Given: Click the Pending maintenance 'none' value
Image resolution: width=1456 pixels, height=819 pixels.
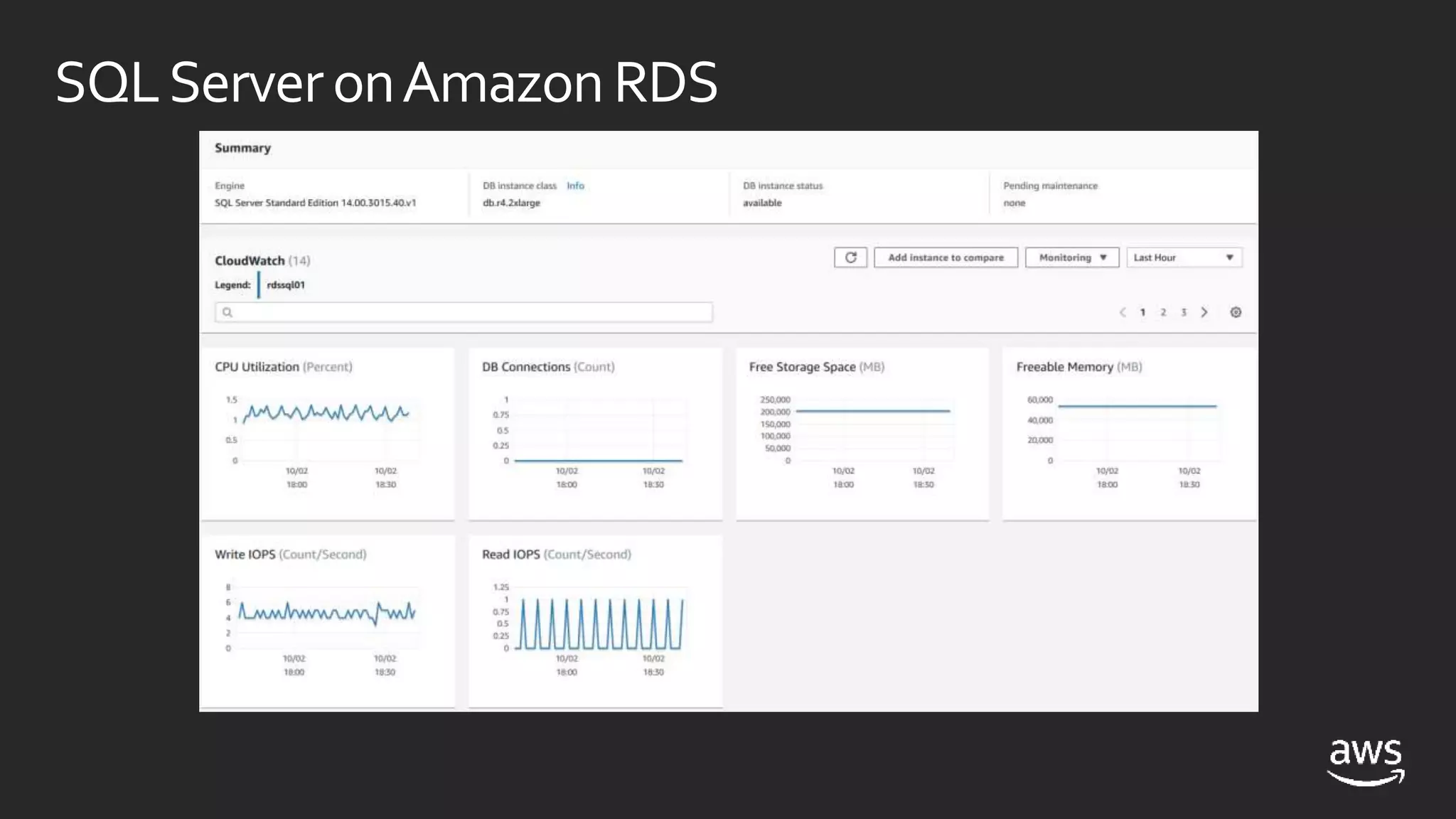Looking at the screenshot, I should pos(1015,203).
